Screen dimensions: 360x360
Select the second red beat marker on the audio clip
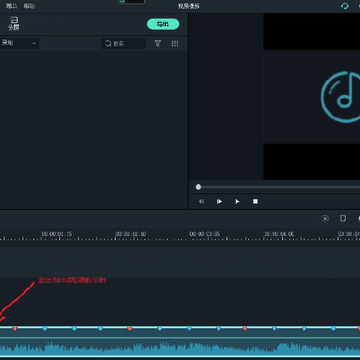coord(130,329)
